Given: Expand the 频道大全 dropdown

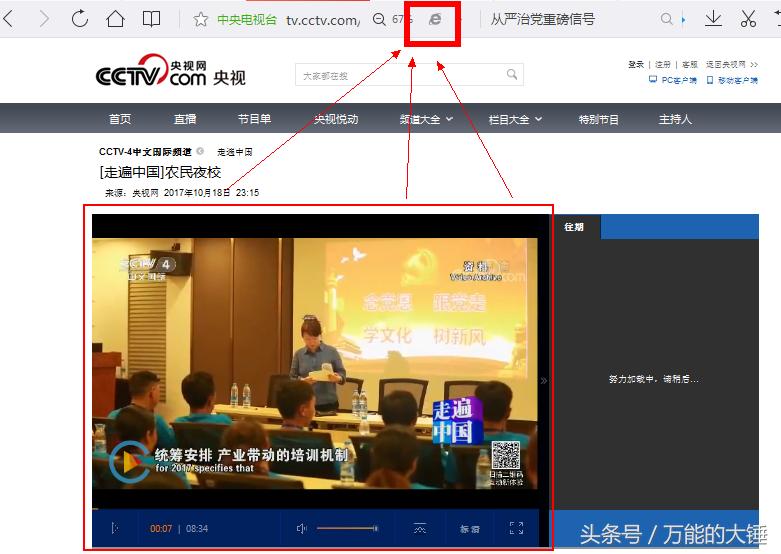Looking at the screenshot, I should tap(426, 119).
